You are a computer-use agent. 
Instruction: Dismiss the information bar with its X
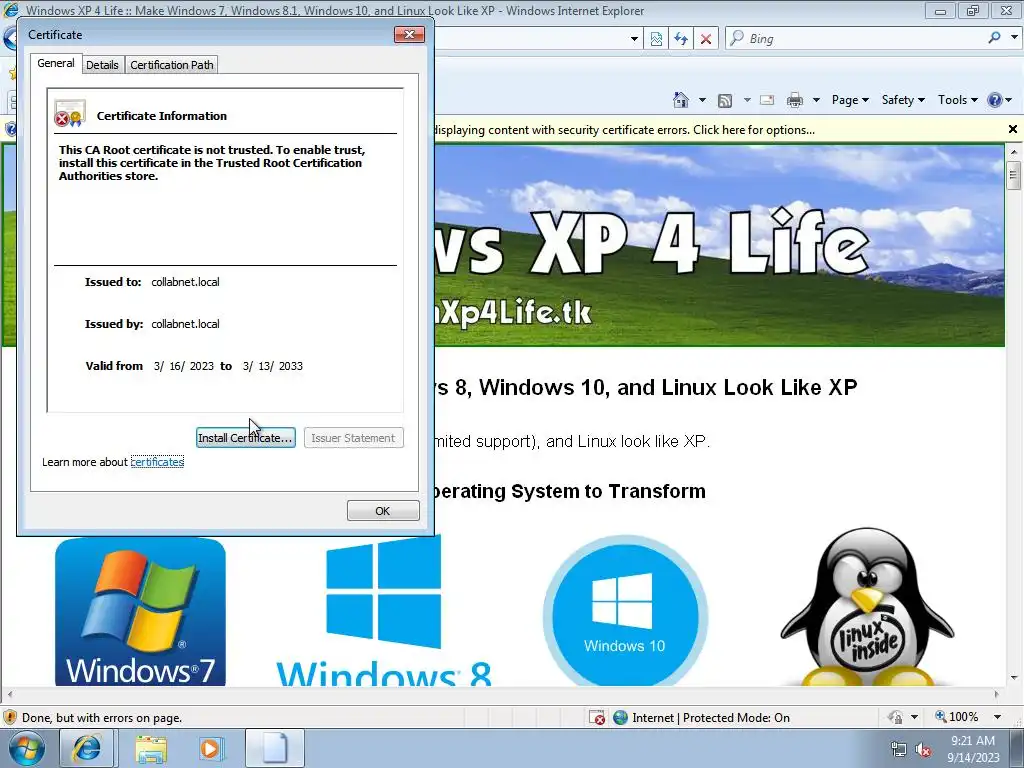[1013, 129]
